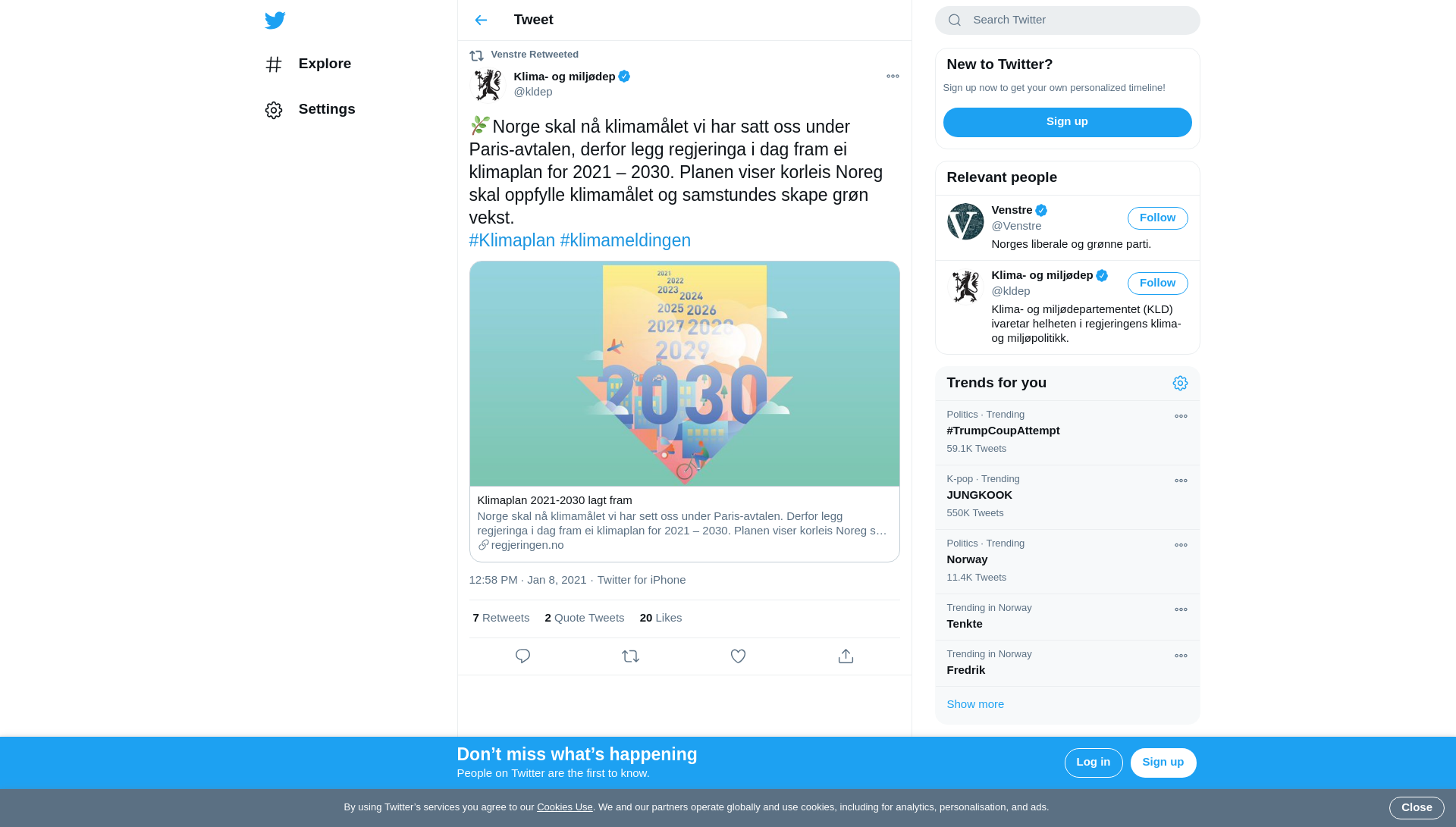
Task: Click the Log in button
Action: [1093, 763]
